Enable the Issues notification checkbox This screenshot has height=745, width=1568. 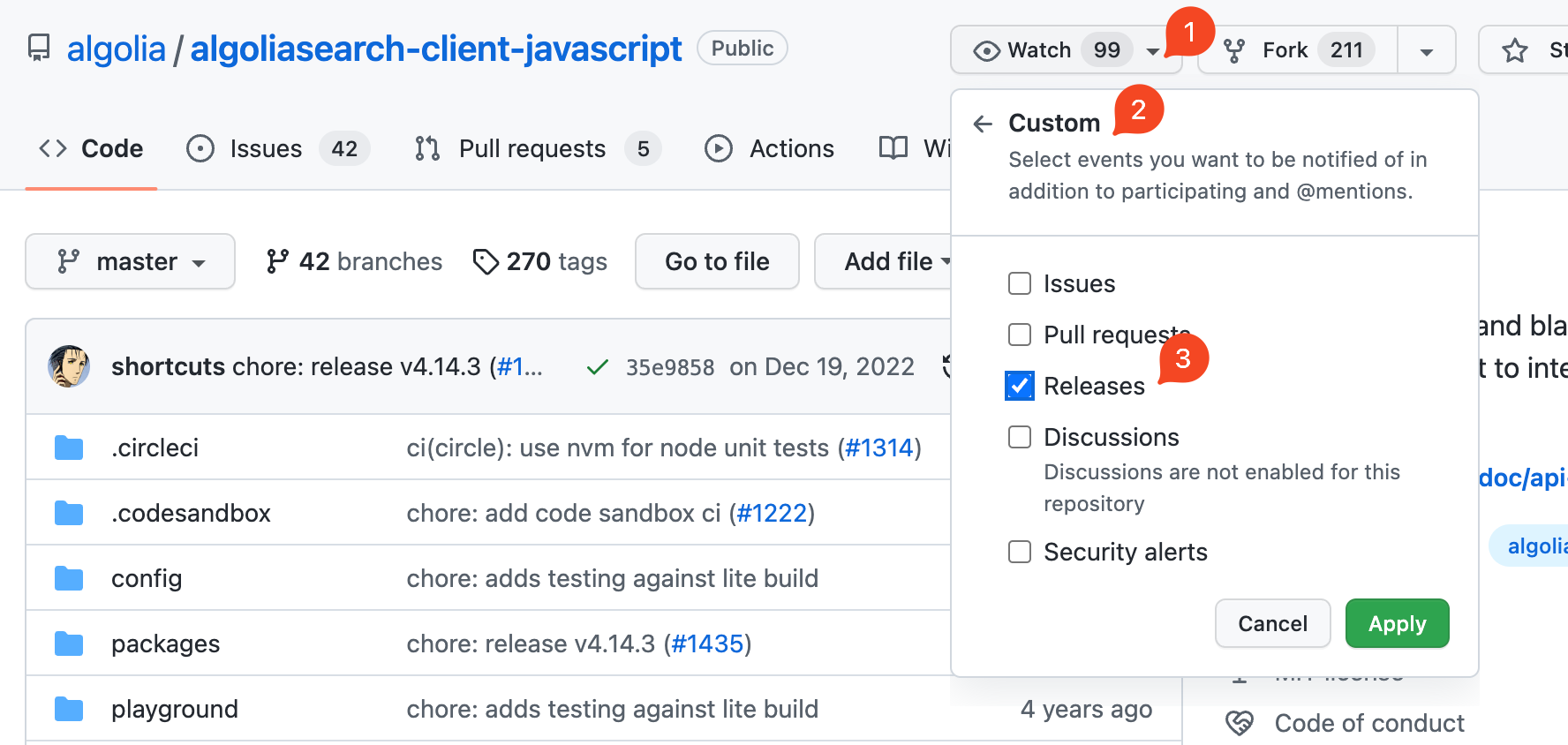tap(1020, 283)
